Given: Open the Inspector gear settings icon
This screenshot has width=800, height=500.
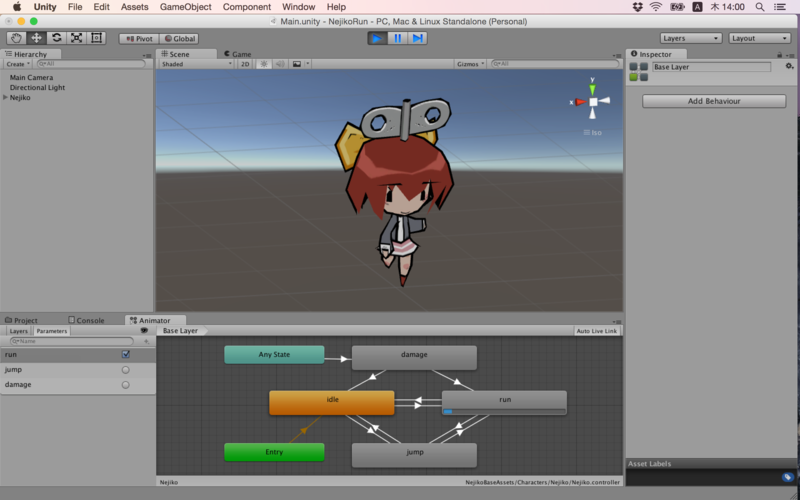Looking at the screenshot, I should click(x=789, y=66).
